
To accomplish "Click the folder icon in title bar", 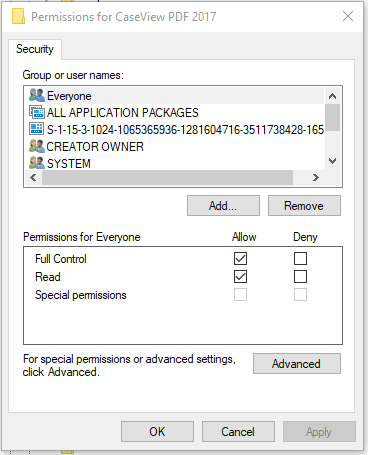I will (18, 16).
